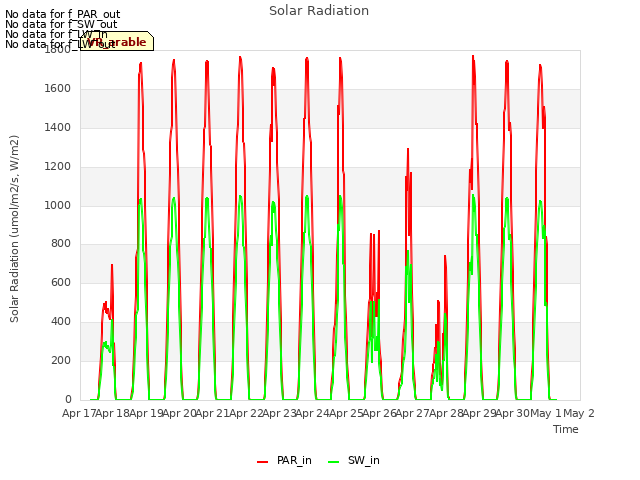
Task: Click the 'No data for f_LW_in' message
Action: tap(56, 34)
